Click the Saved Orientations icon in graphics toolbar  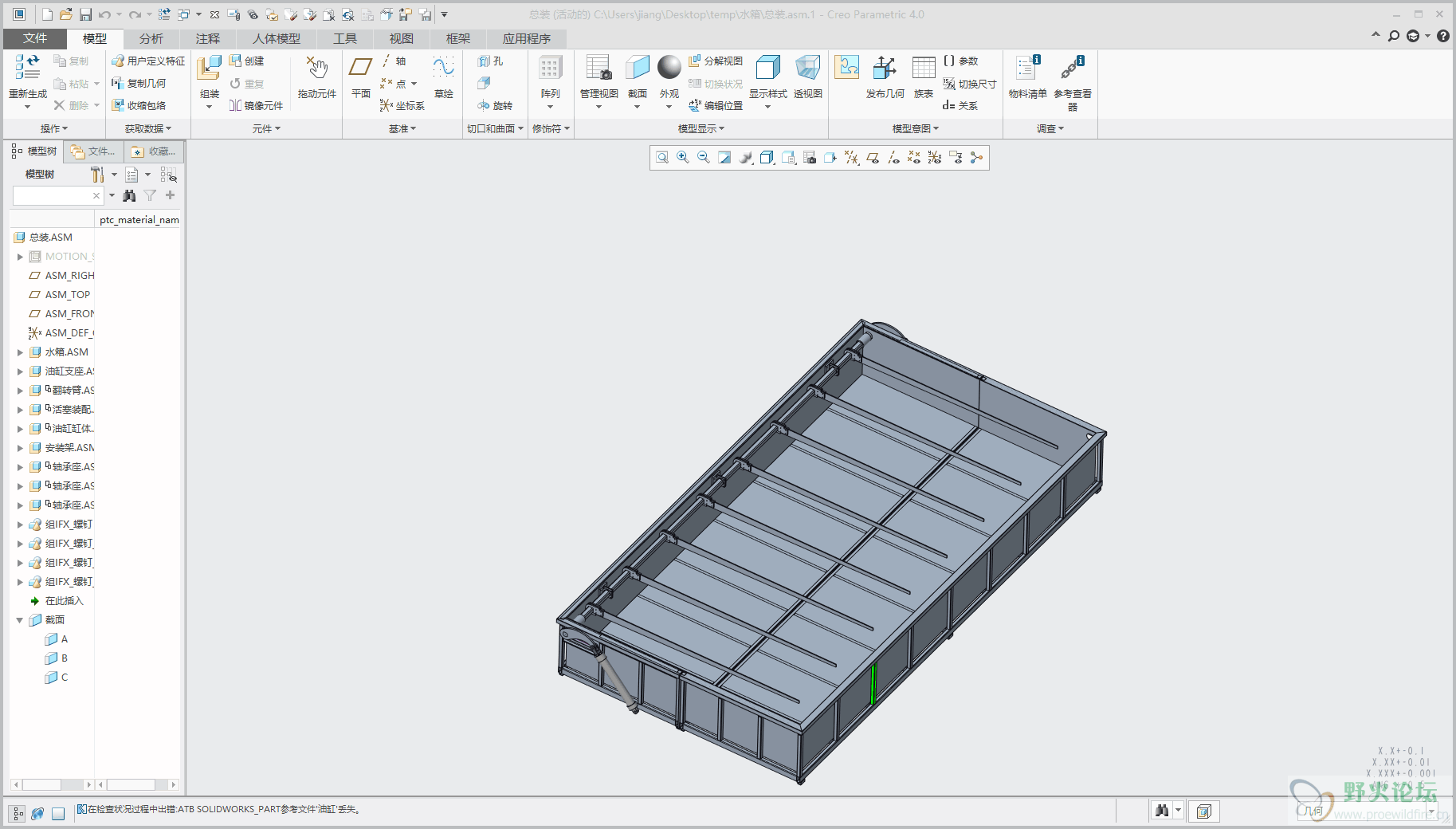788,158
